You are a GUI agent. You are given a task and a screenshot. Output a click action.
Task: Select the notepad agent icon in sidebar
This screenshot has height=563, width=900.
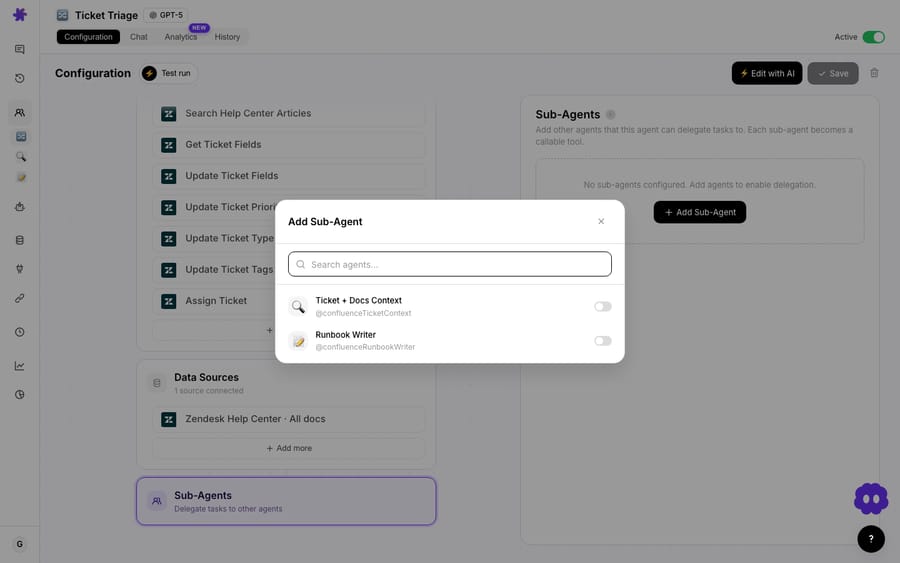pos(21,177)
